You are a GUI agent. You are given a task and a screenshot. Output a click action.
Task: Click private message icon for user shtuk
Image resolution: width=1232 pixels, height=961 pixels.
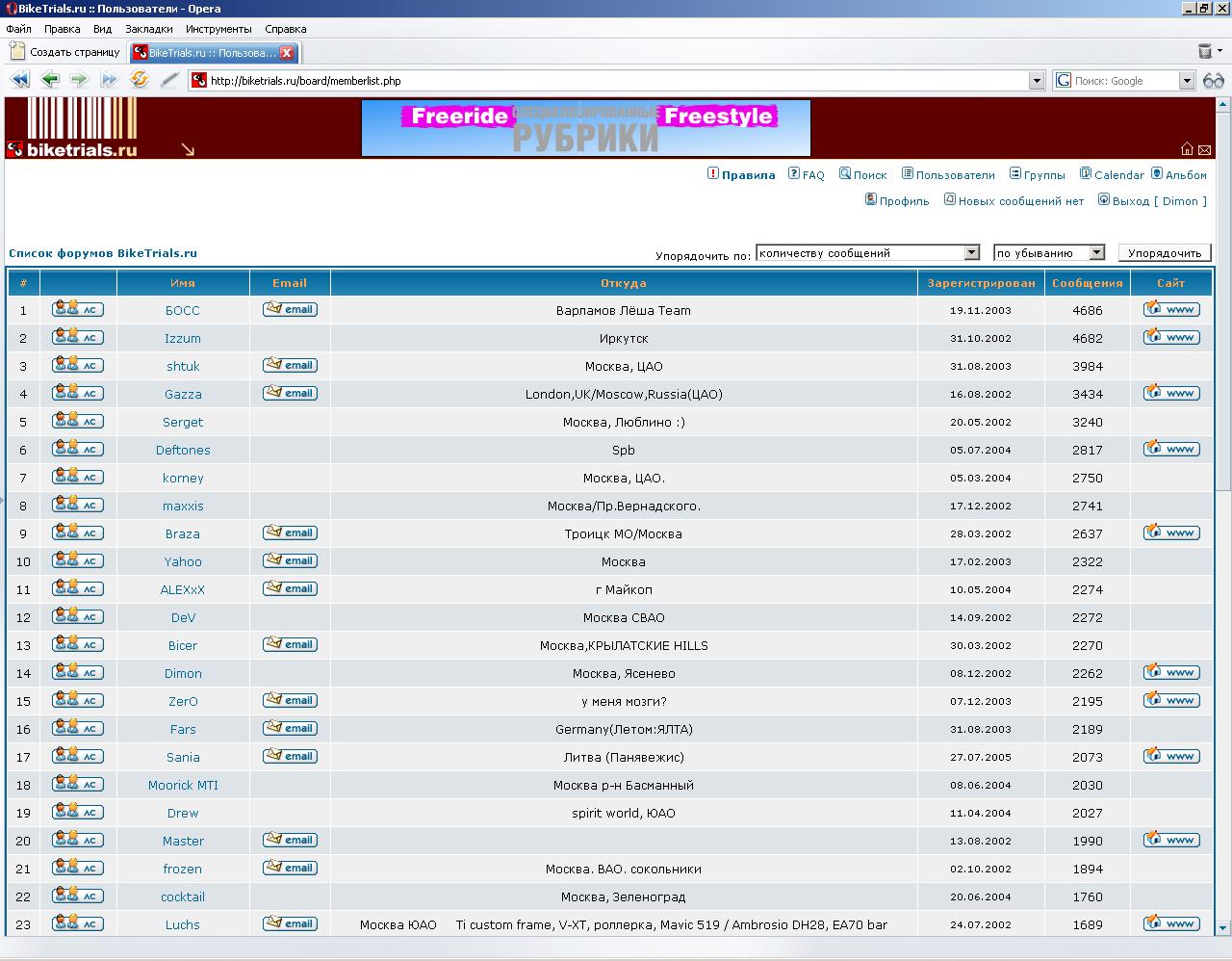[x=77, y=365]
